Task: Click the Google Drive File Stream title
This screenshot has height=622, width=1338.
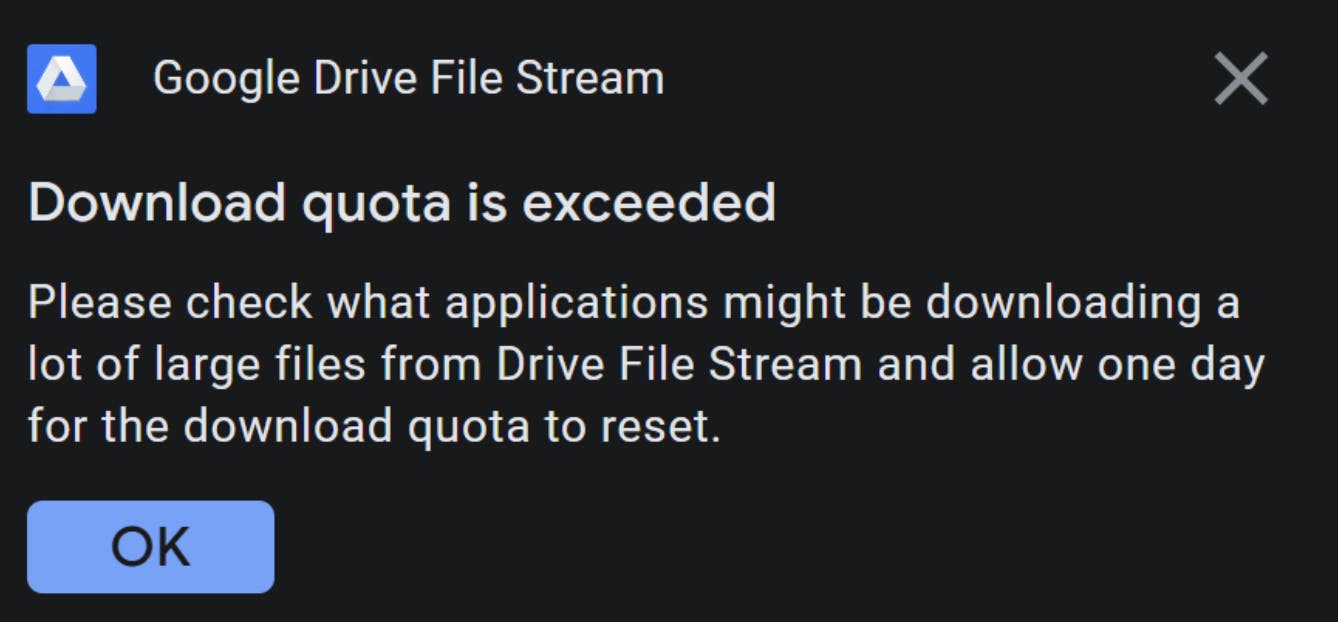Action: pyautogui.click(x=408, y=79)
